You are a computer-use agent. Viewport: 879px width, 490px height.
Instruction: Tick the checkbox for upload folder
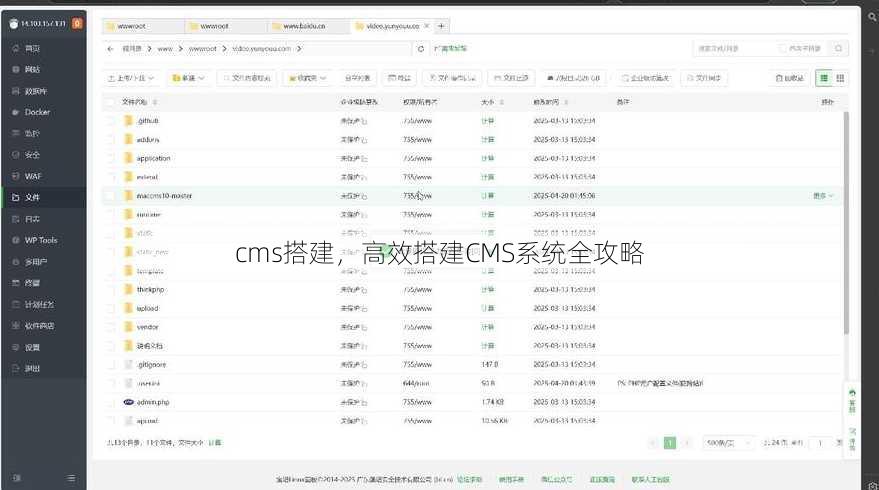click(x=110, y=308)
